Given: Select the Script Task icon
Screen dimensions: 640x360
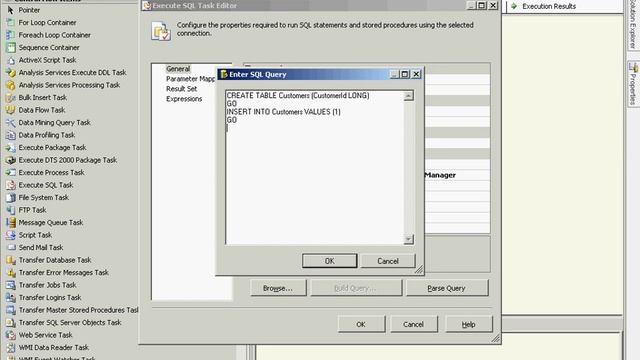Looking at the screenshot, I should (x=11, y=235).
